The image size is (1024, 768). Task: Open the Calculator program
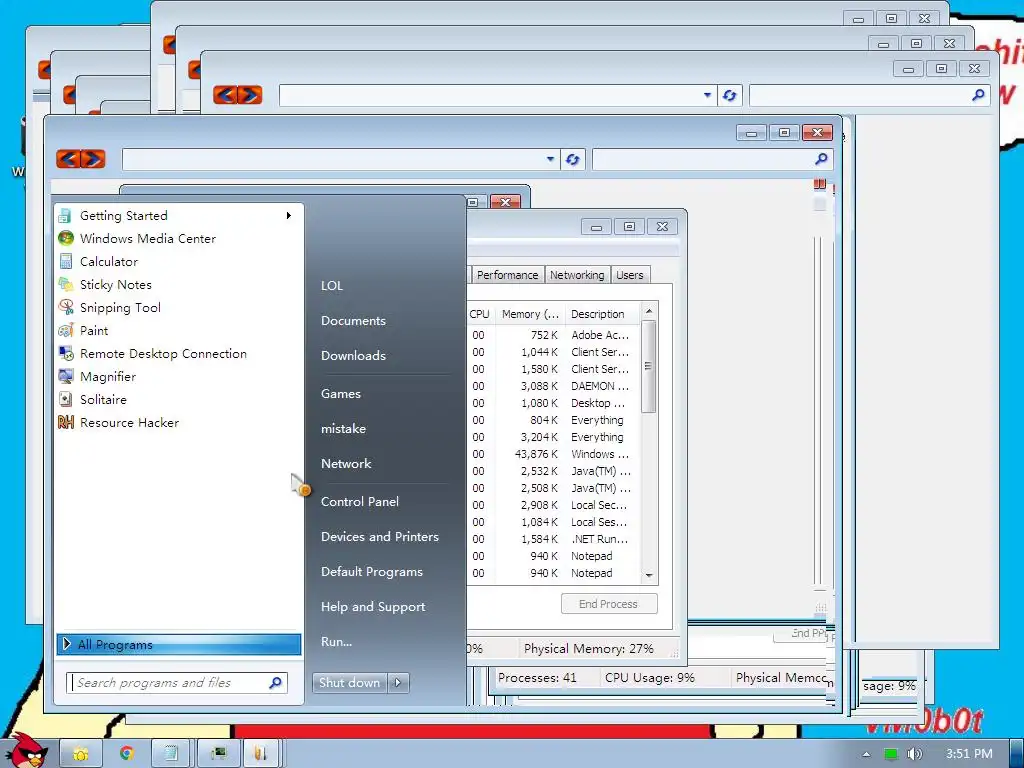click(x=176, y=261)
